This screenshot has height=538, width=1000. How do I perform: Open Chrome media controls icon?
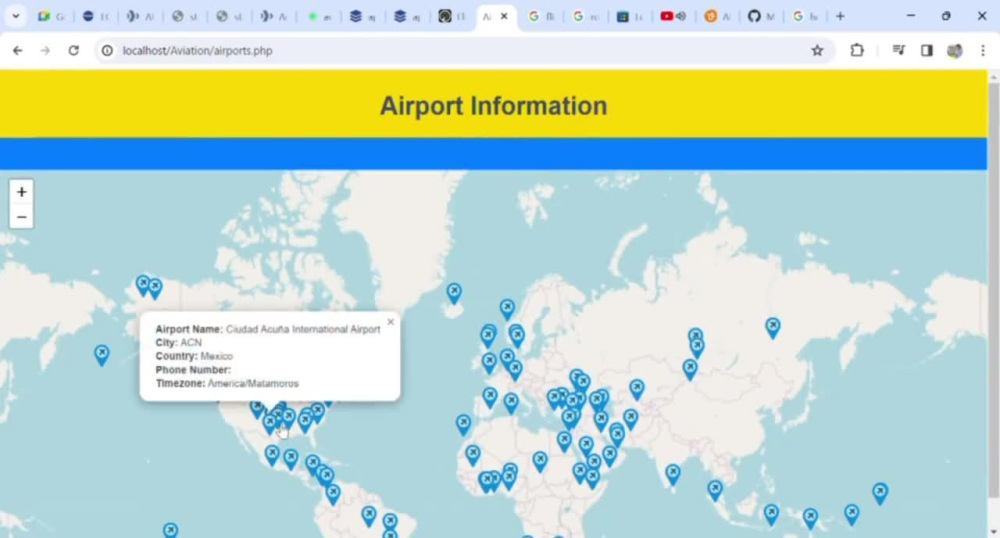click(898, 50)
